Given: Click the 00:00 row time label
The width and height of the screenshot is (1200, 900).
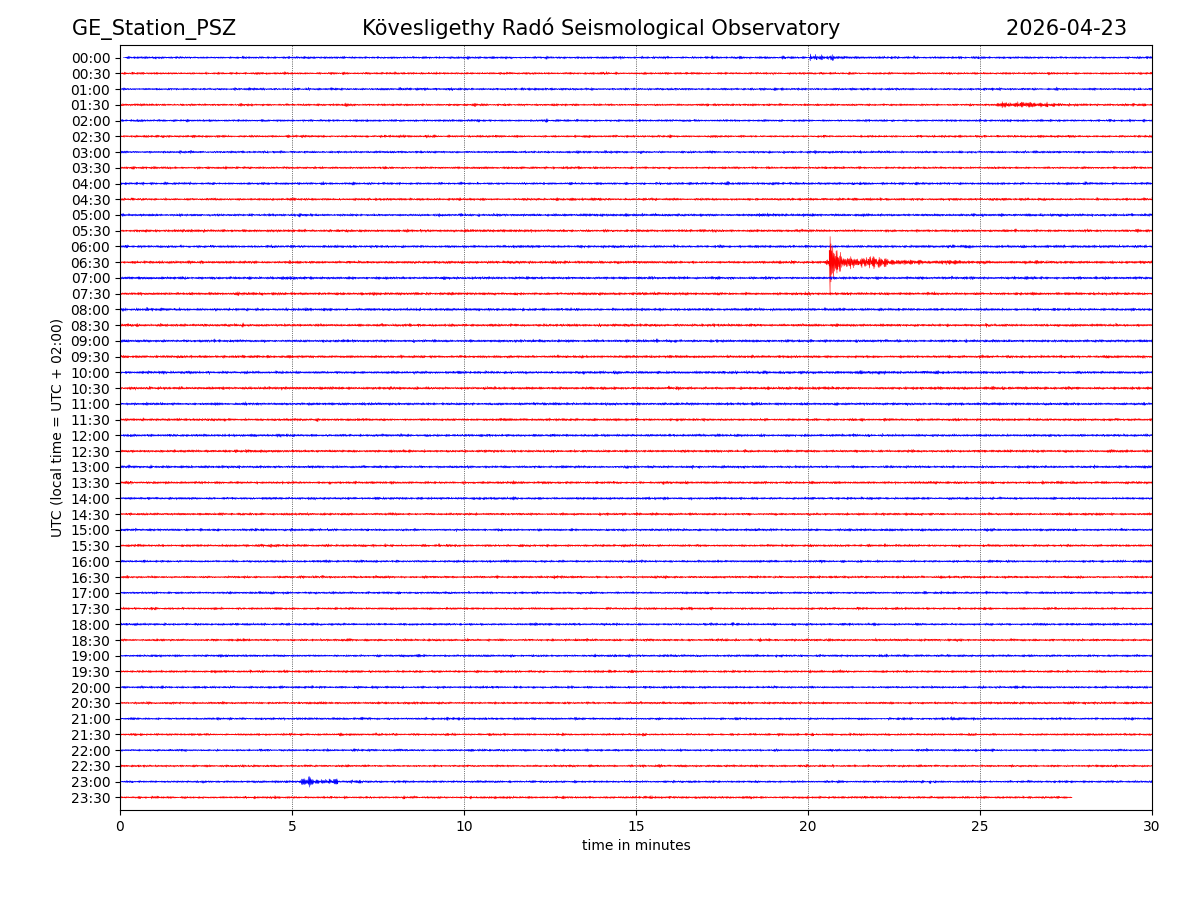Looking at the screenshot, I should click(91, 58).
